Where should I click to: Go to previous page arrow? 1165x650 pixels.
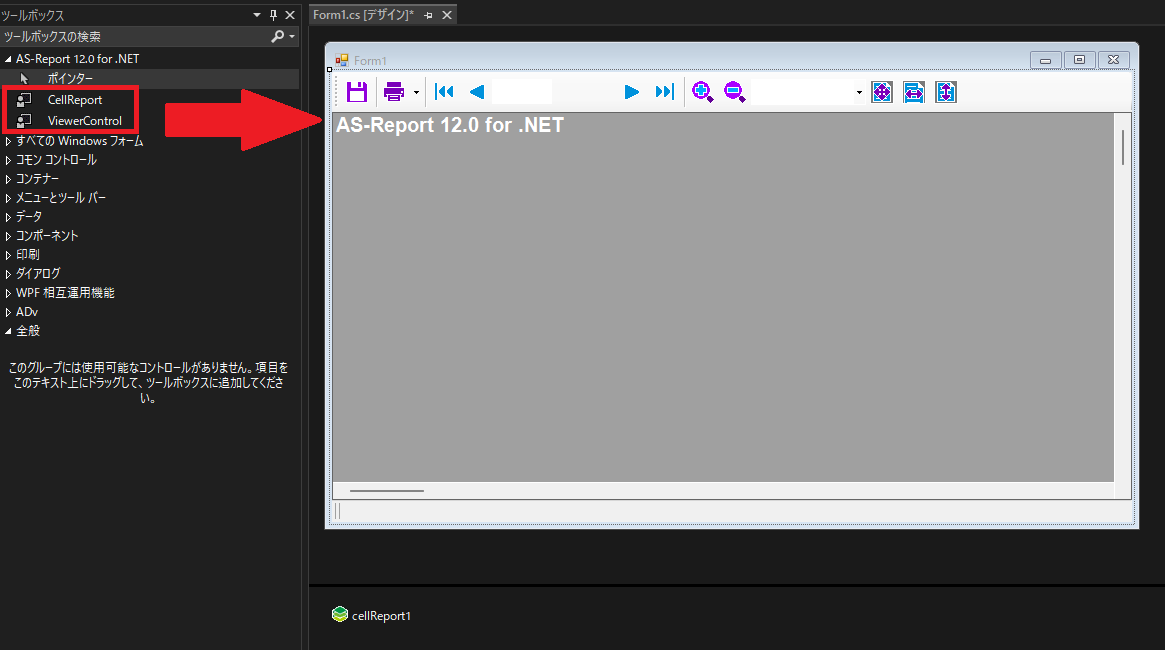pyautogui.click(x=477, y=91)
